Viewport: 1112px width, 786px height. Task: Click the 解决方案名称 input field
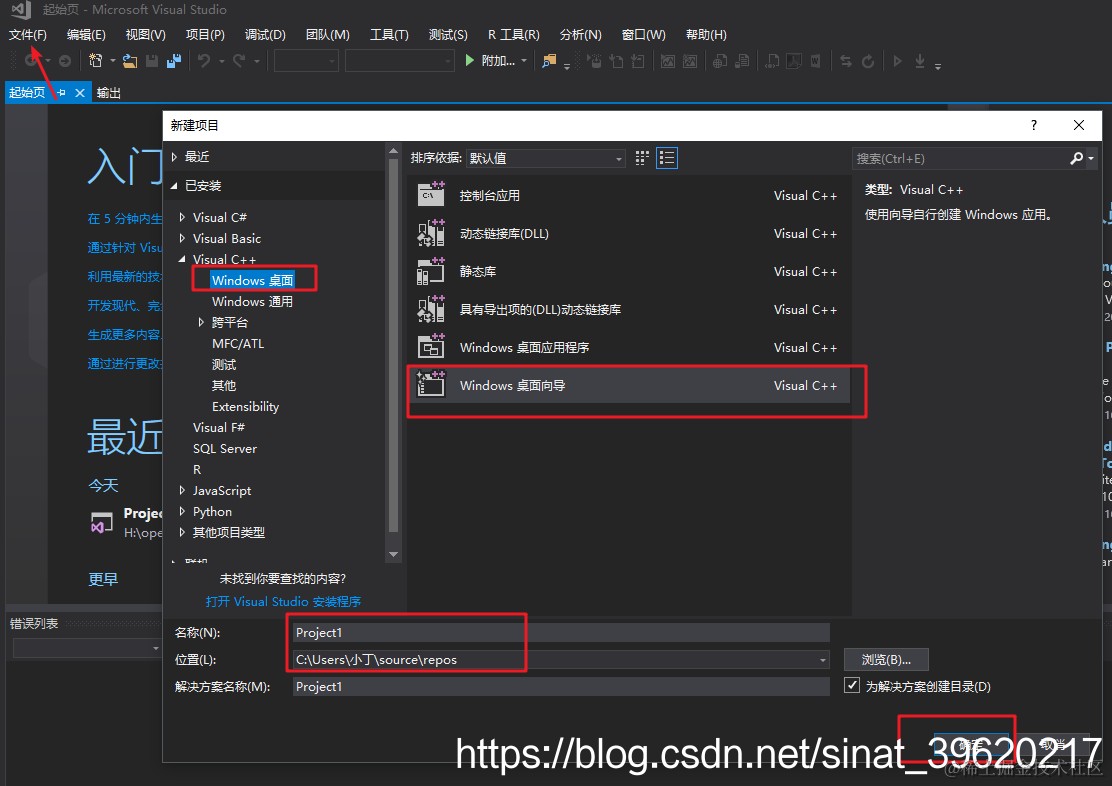coord(561,687)
